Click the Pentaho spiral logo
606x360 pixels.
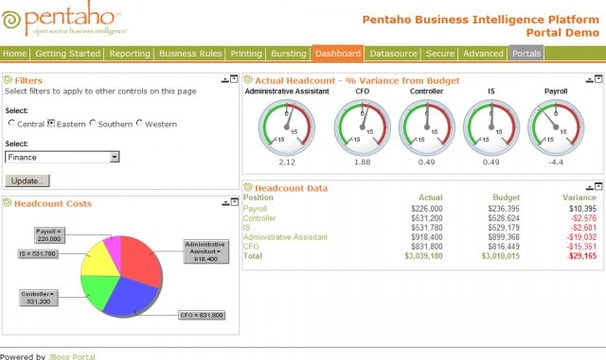click(x=11, y=19)
